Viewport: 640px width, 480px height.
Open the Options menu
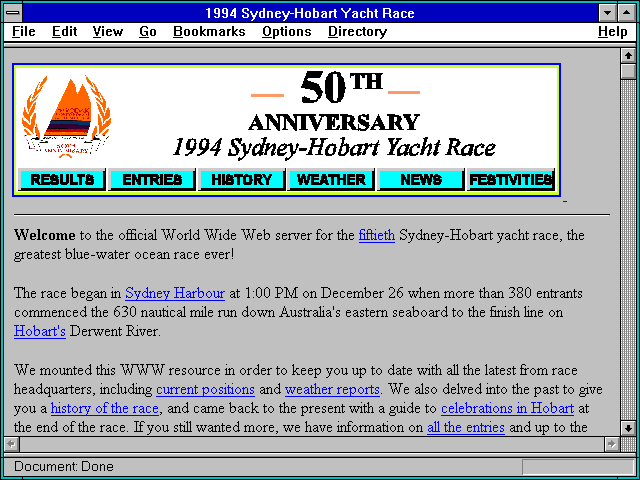(x=287, y=32)
